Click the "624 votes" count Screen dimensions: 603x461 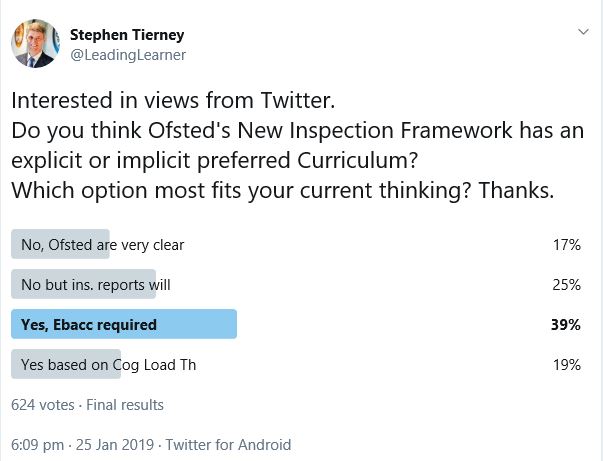point(44,405)
